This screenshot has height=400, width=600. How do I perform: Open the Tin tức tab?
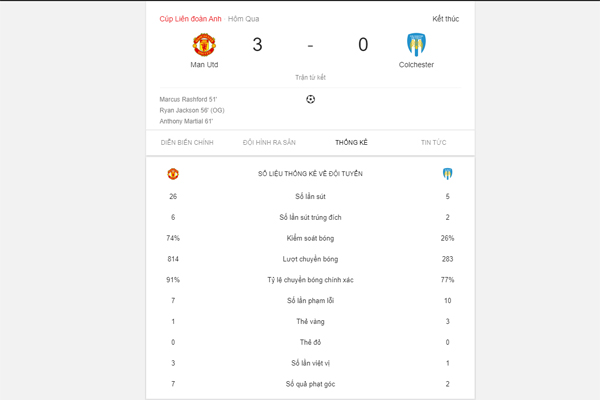[x=434, y=142]
